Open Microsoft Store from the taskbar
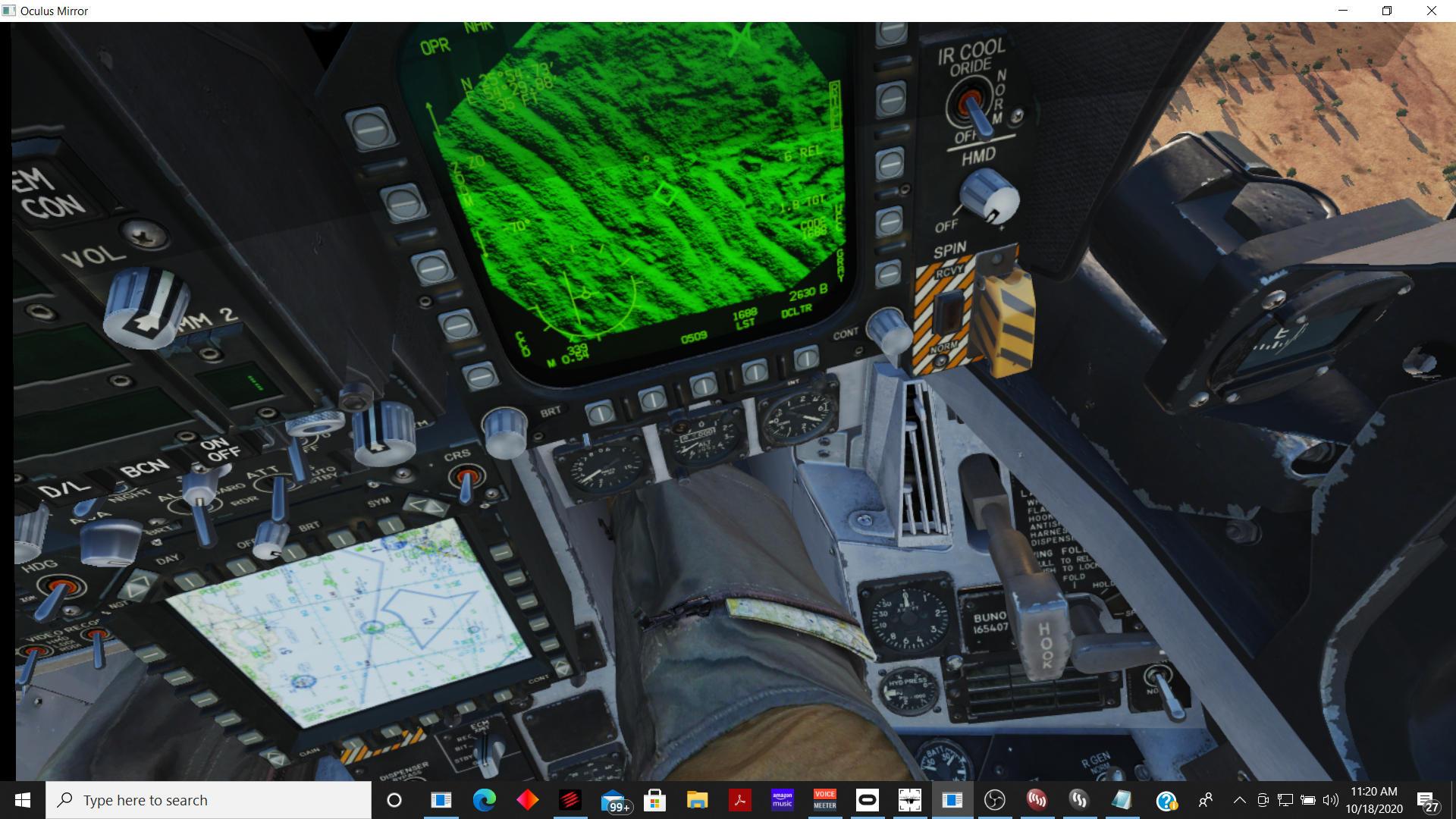Viewport: 1456px width, 819px height. click(654, 800)
